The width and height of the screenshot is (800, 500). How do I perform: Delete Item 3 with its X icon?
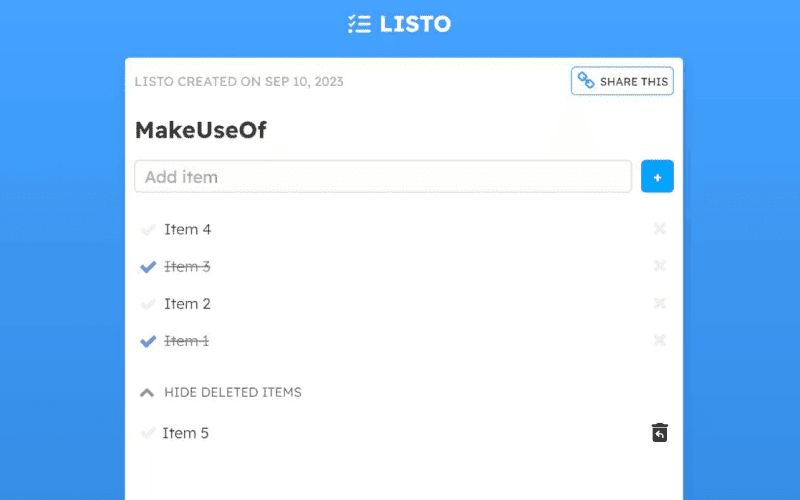pyautogui.click(x=659, y=266)
